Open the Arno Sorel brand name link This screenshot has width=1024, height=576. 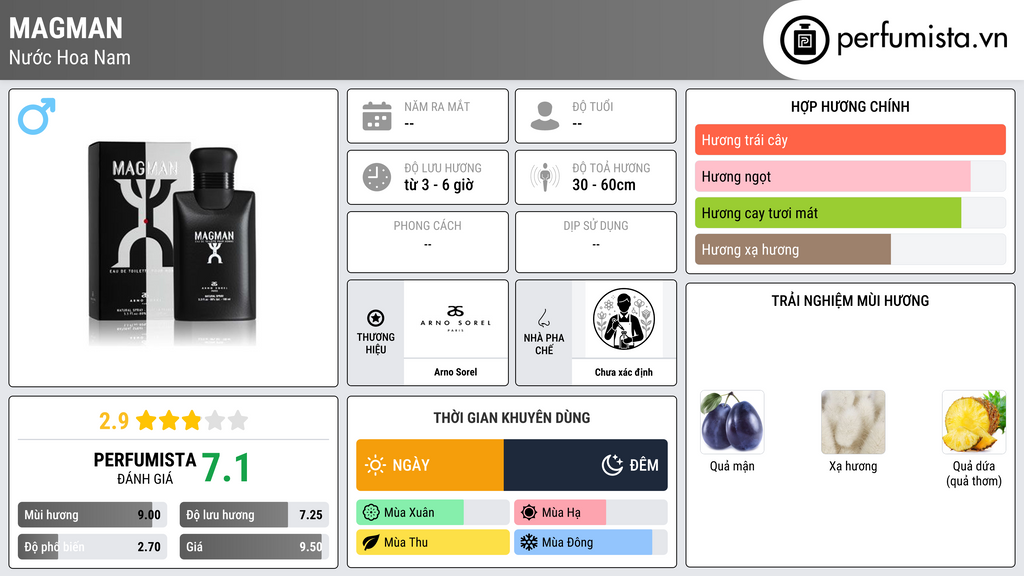(x=455, y=372)
